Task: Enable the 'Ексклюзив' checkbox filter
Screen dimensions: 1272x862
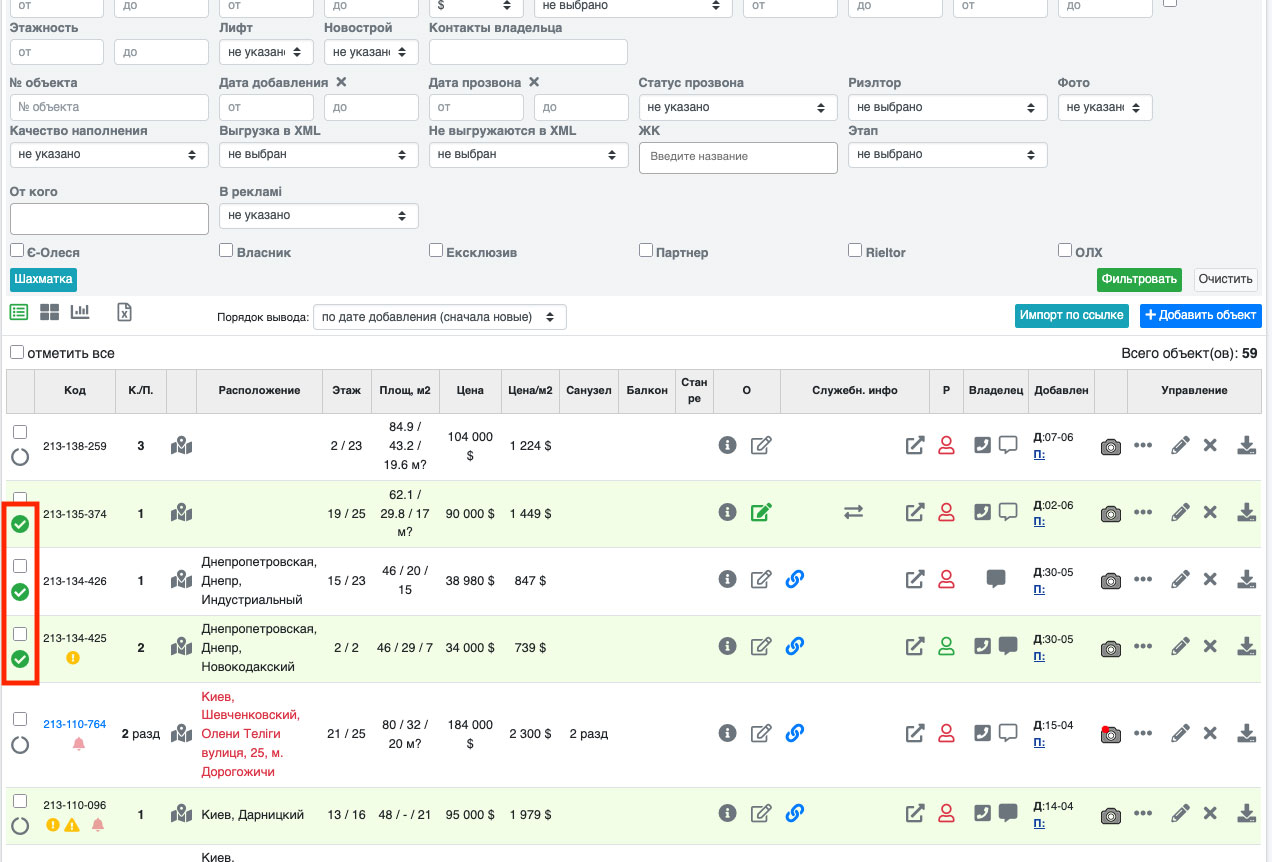Action: coord(436,250)
